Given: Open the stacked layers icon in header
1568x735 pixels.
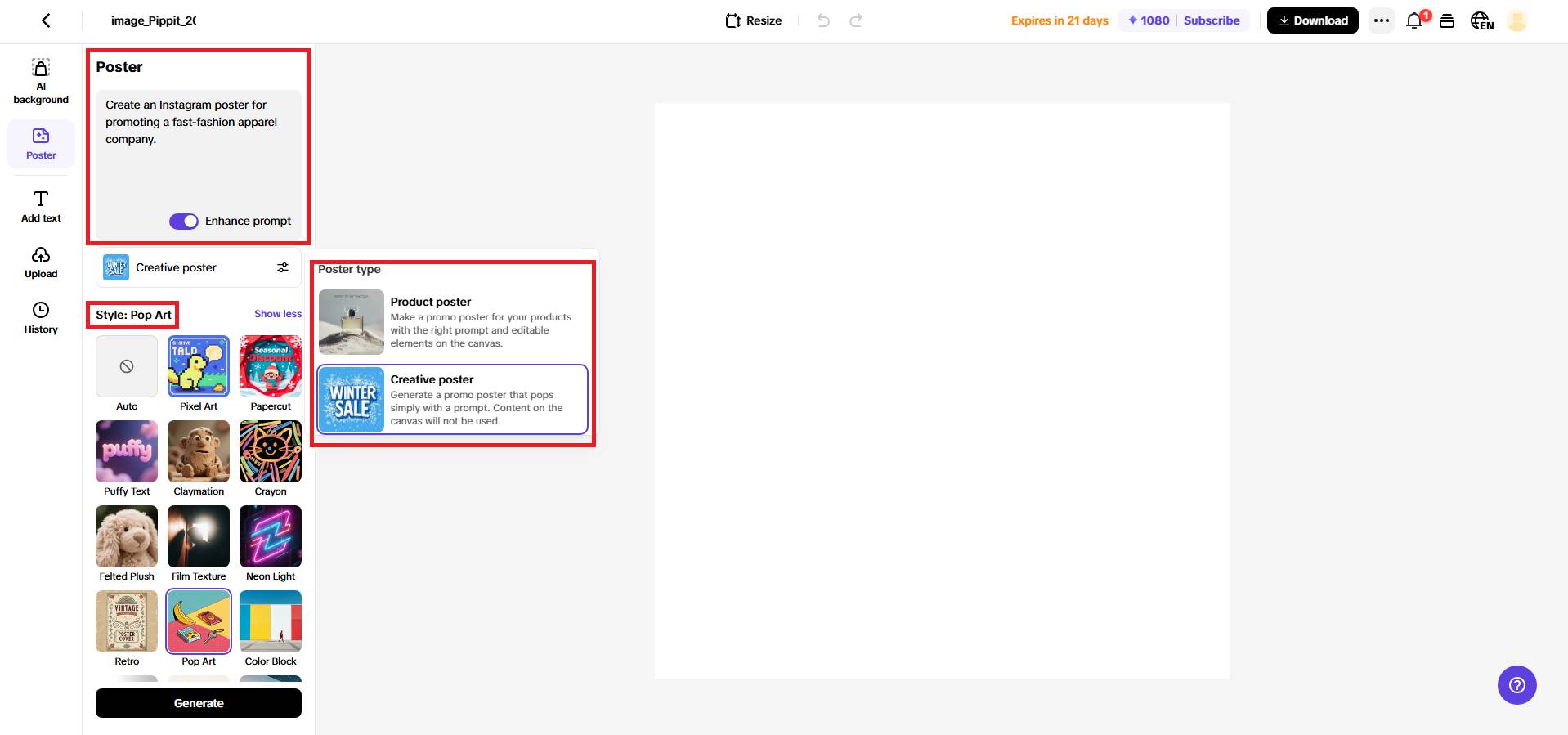Looking at the screenshot, I should pyautogui.click(x=1447, y=20).
